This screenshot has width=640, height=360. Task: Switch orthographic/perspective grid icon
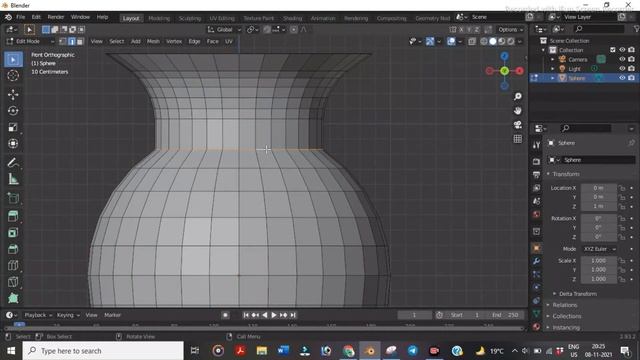[518, 139]
